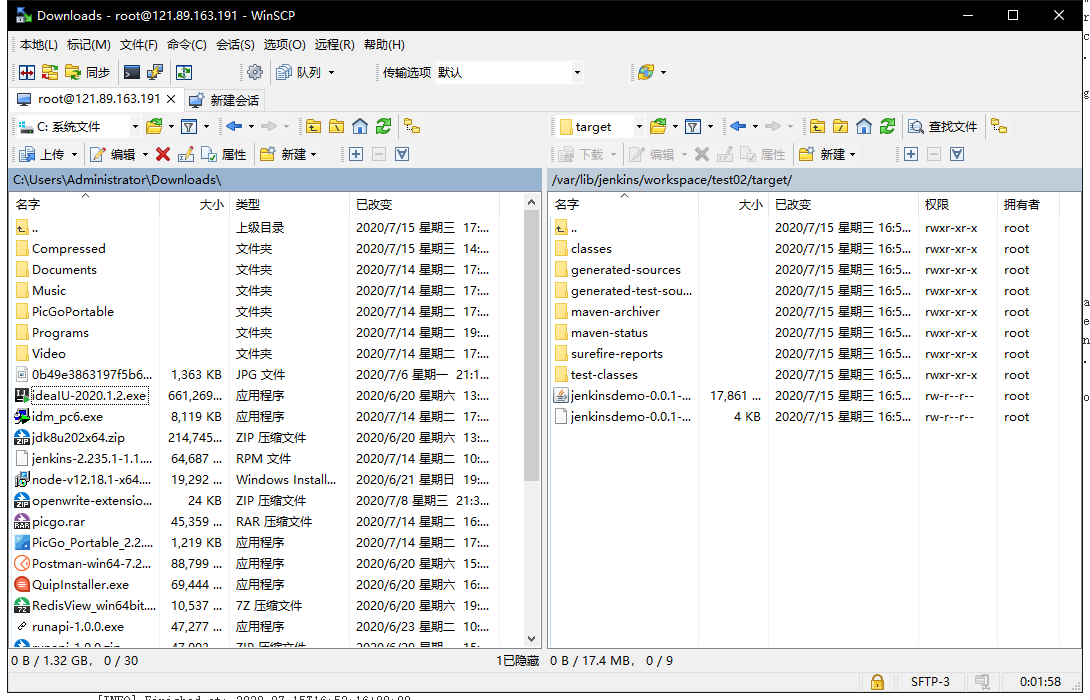Screen dimensions: 1090x700
Task: Select the red X delete icon for local files
Action: [163, 153]
